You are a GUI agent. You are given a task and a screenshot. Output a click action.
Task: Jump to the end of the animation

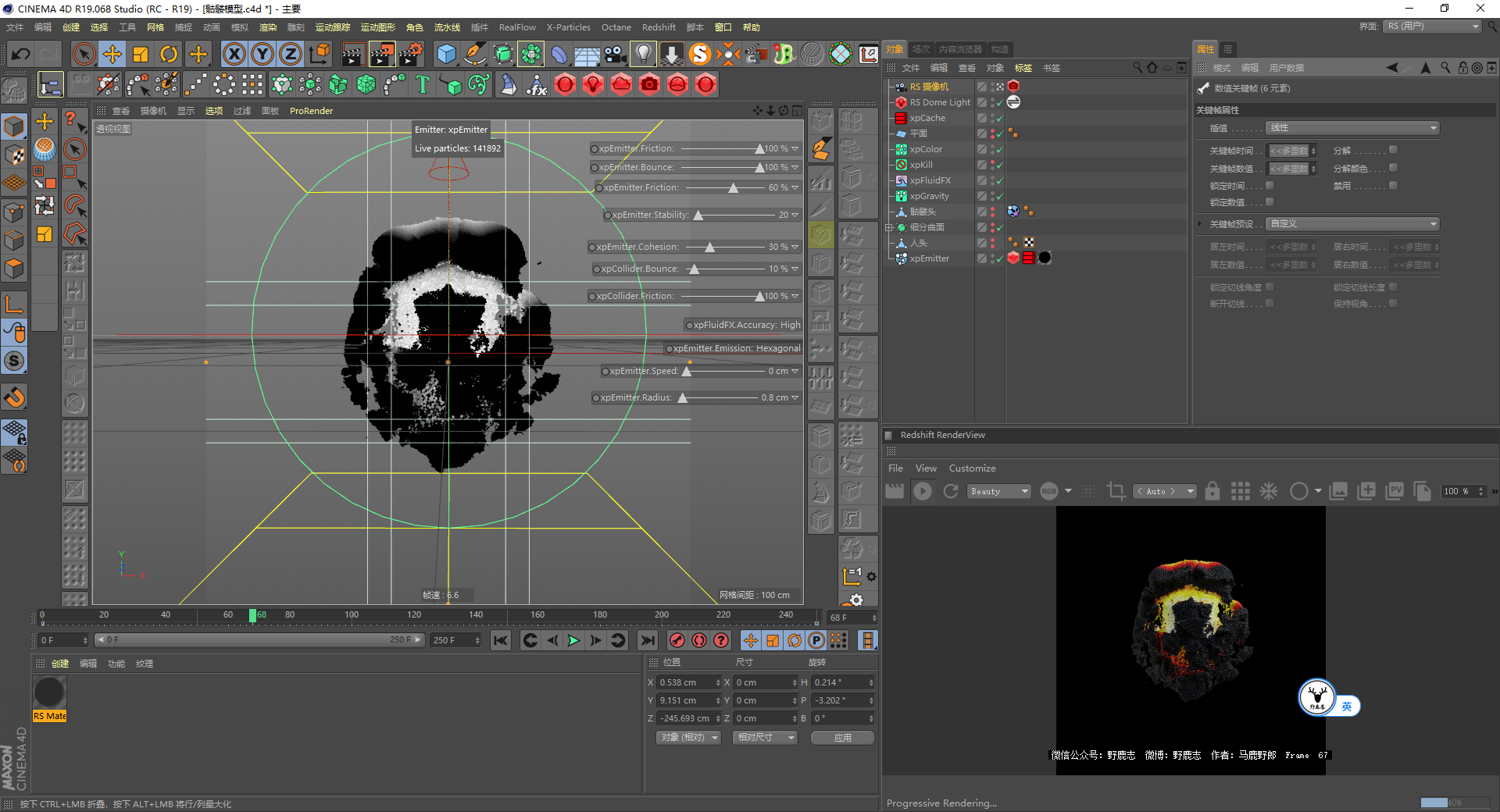click(x=648, y=640)
